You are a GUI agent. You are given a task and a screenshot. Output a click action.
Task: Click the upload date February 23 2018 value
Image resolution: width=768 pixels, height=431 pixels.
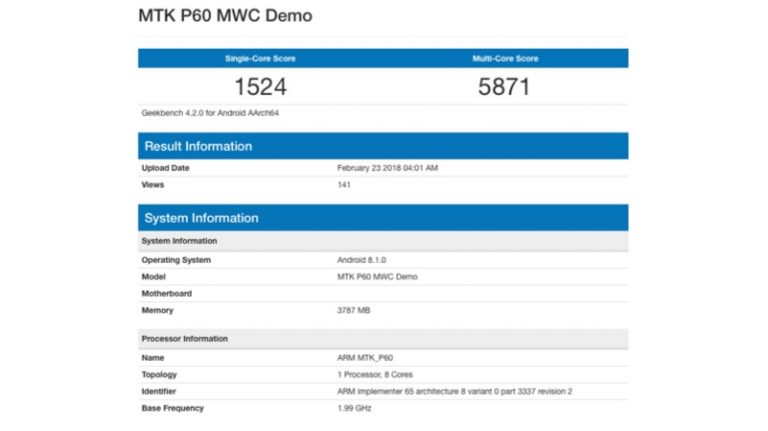click(387, 168)
